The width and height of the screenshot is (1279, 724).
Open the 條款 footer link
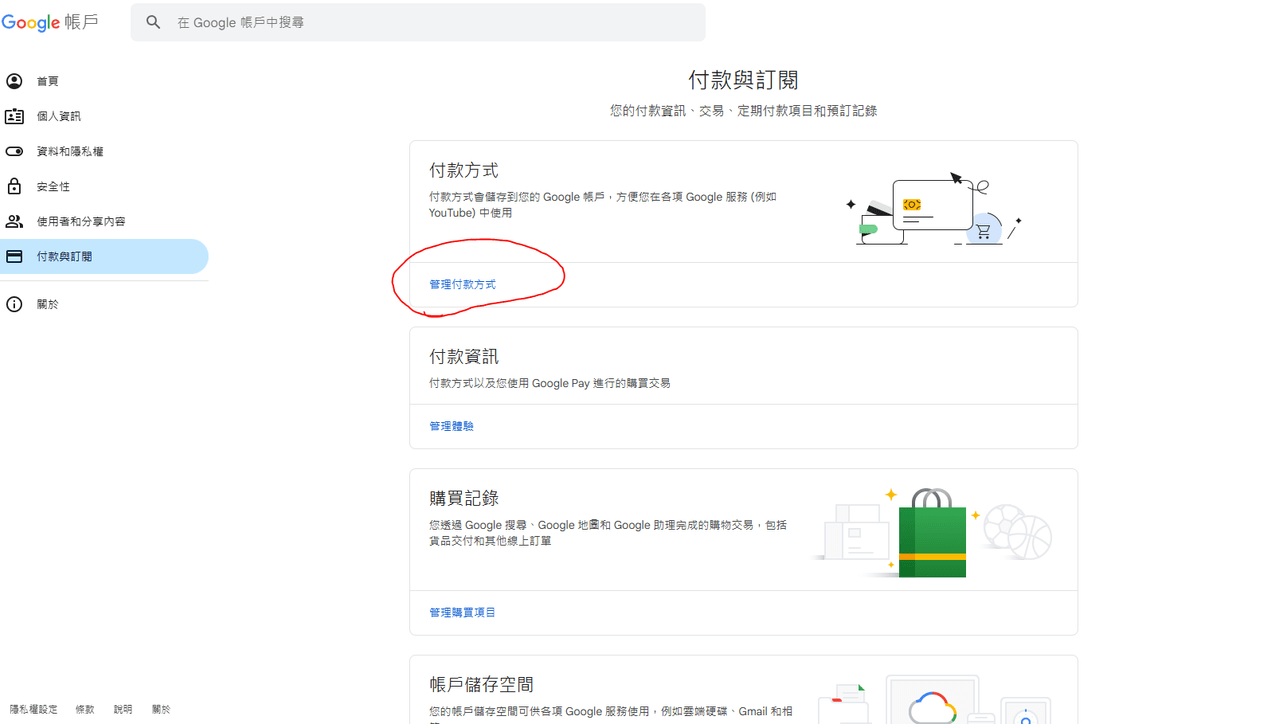(x=85, y=709)
